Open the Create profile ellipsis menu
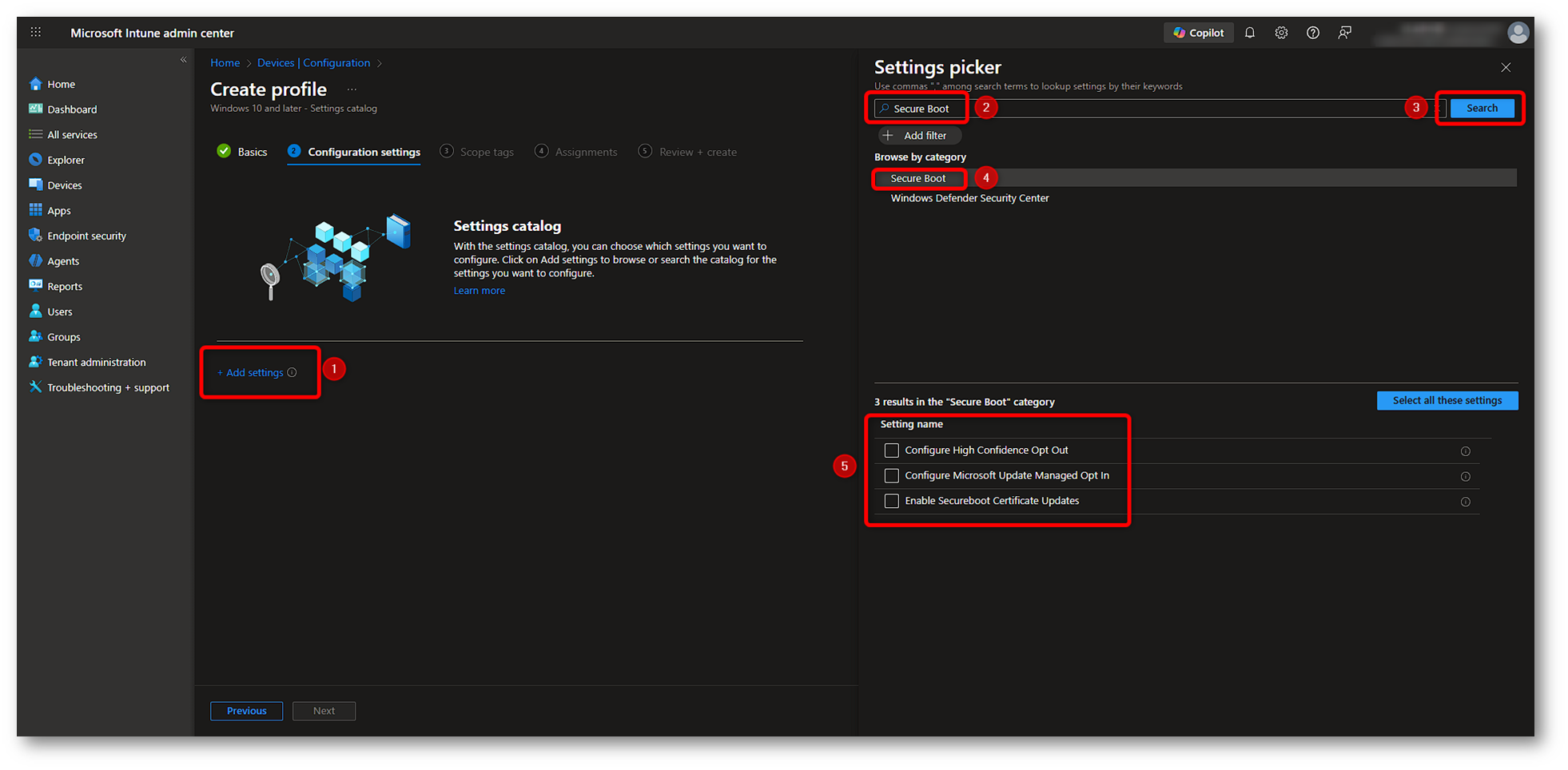 (352, 89)
